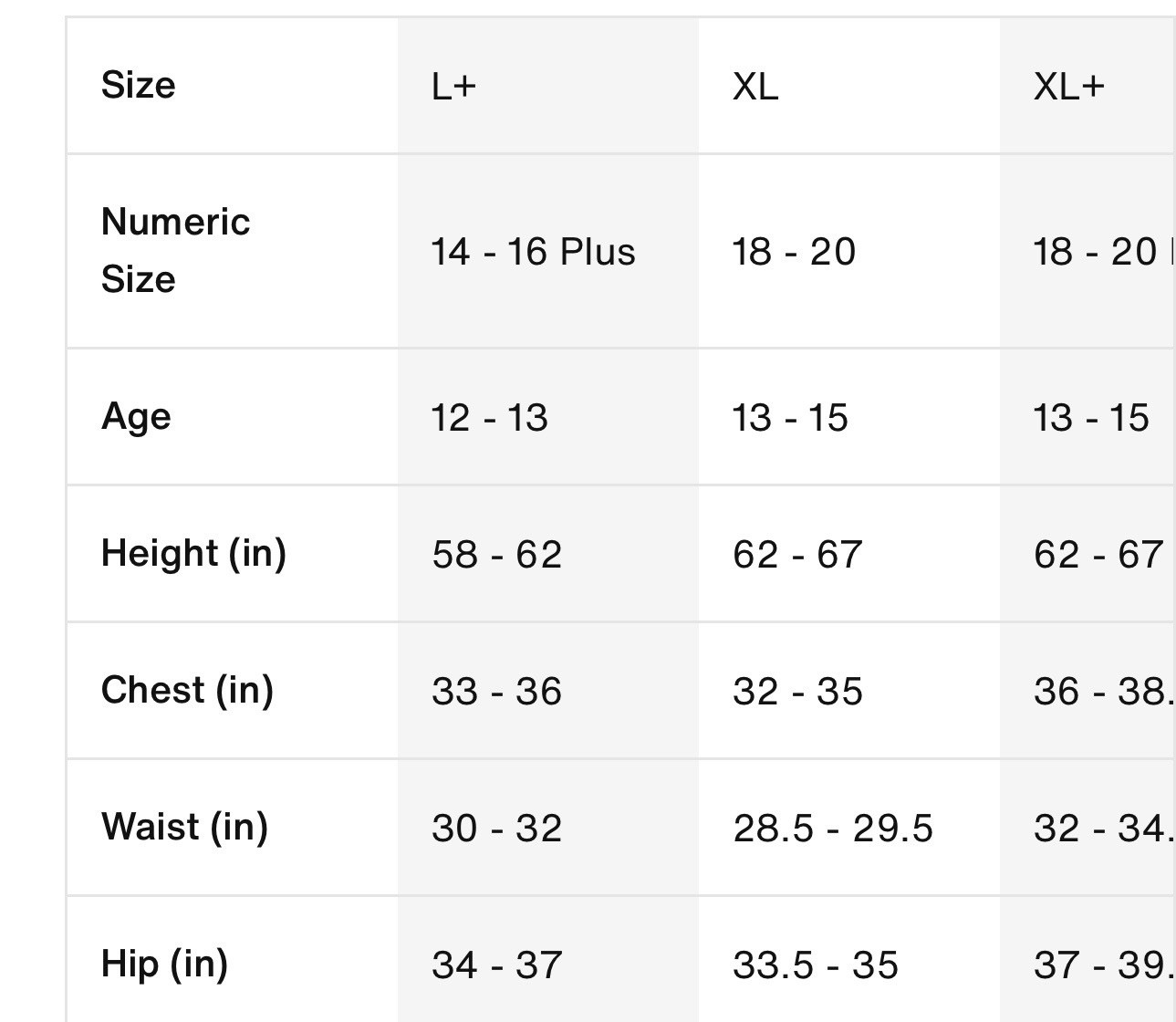
Task: Click the 33.5 - 35 hip cell
Action: [848, 960]
